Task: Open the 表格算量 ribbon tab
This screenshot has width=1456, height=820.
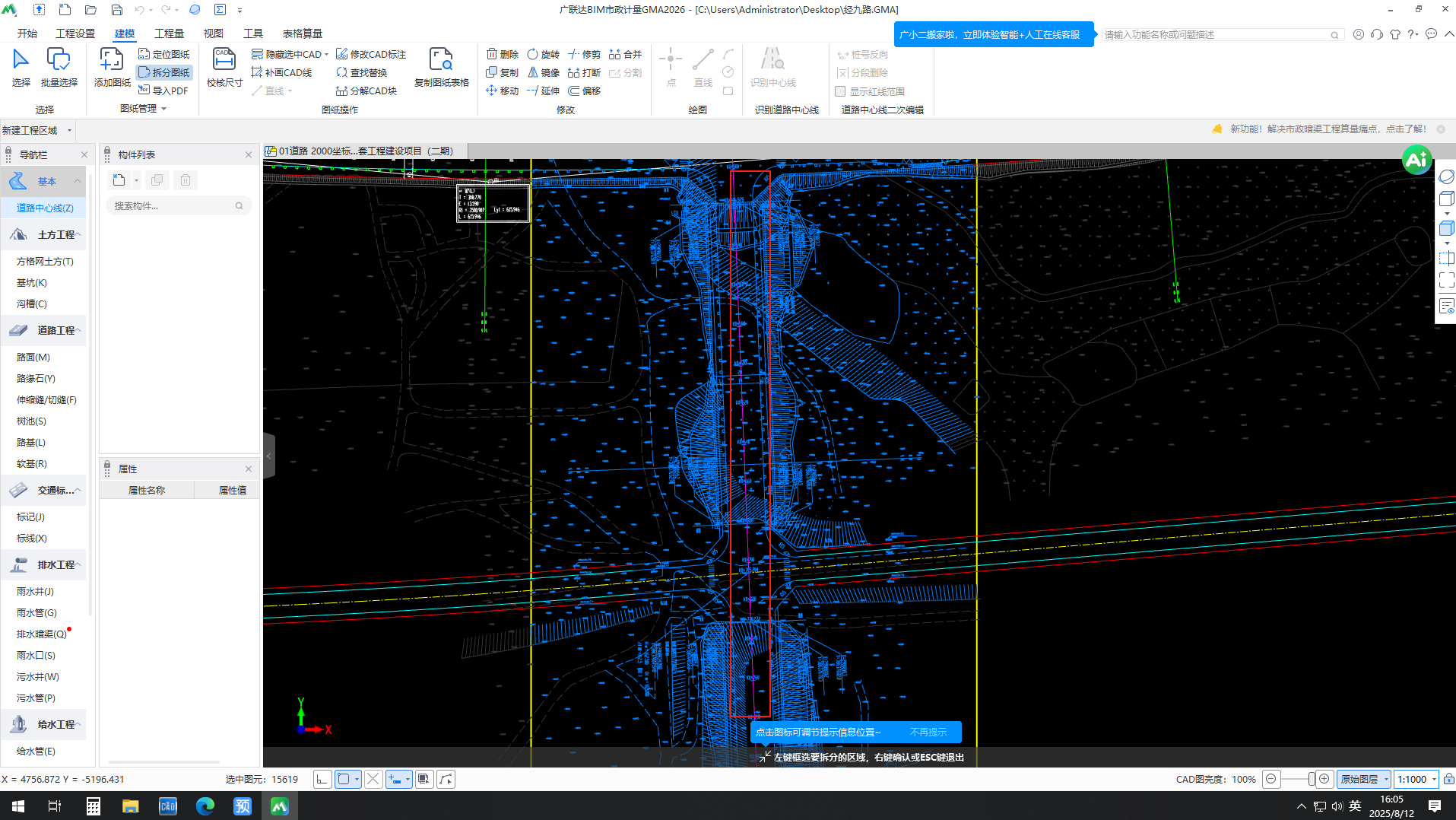Action: coord(303,33)
